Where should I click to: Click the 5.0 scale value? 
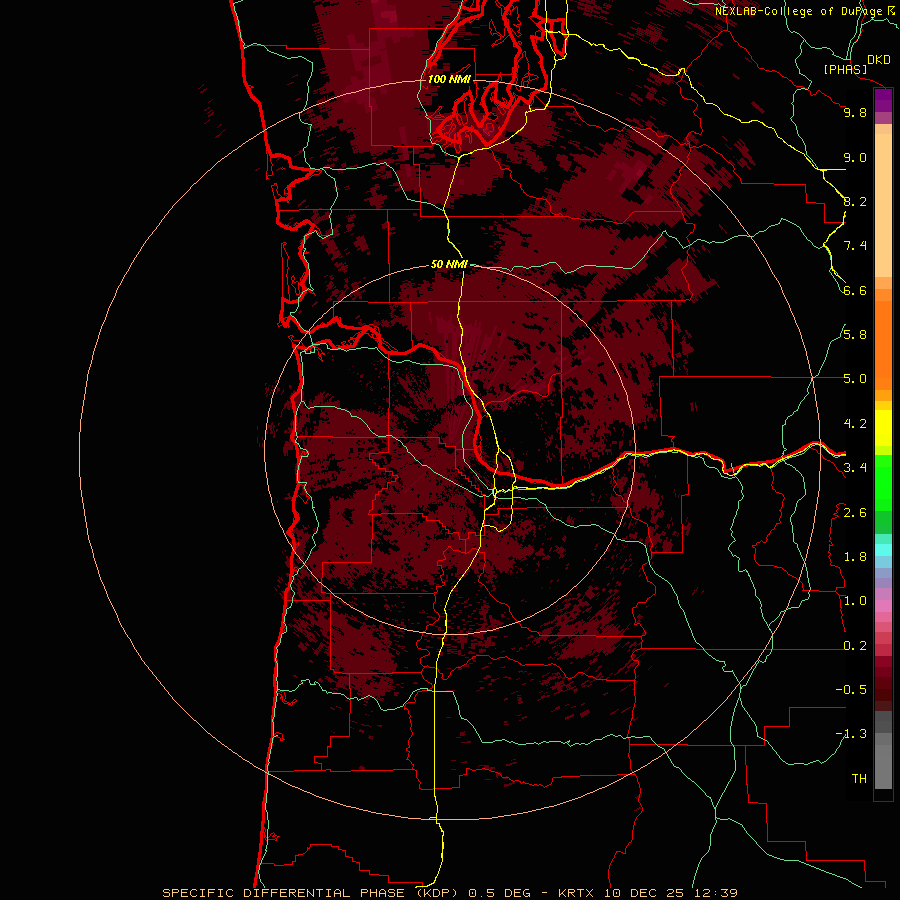(x=855, y=379)
